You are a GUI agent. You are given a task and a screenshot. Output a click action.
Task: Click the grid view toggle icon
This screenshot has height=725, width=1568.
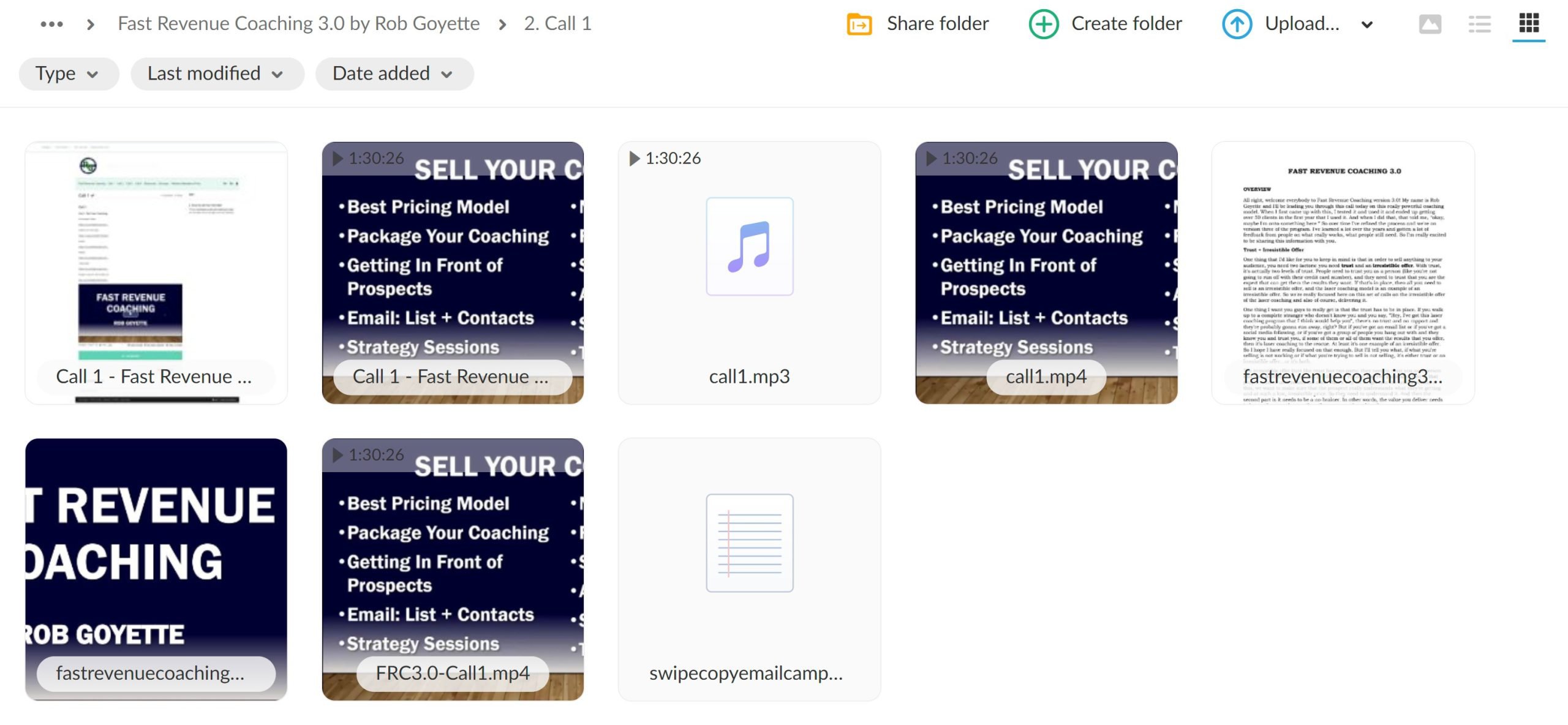[x=1527, y=22]
